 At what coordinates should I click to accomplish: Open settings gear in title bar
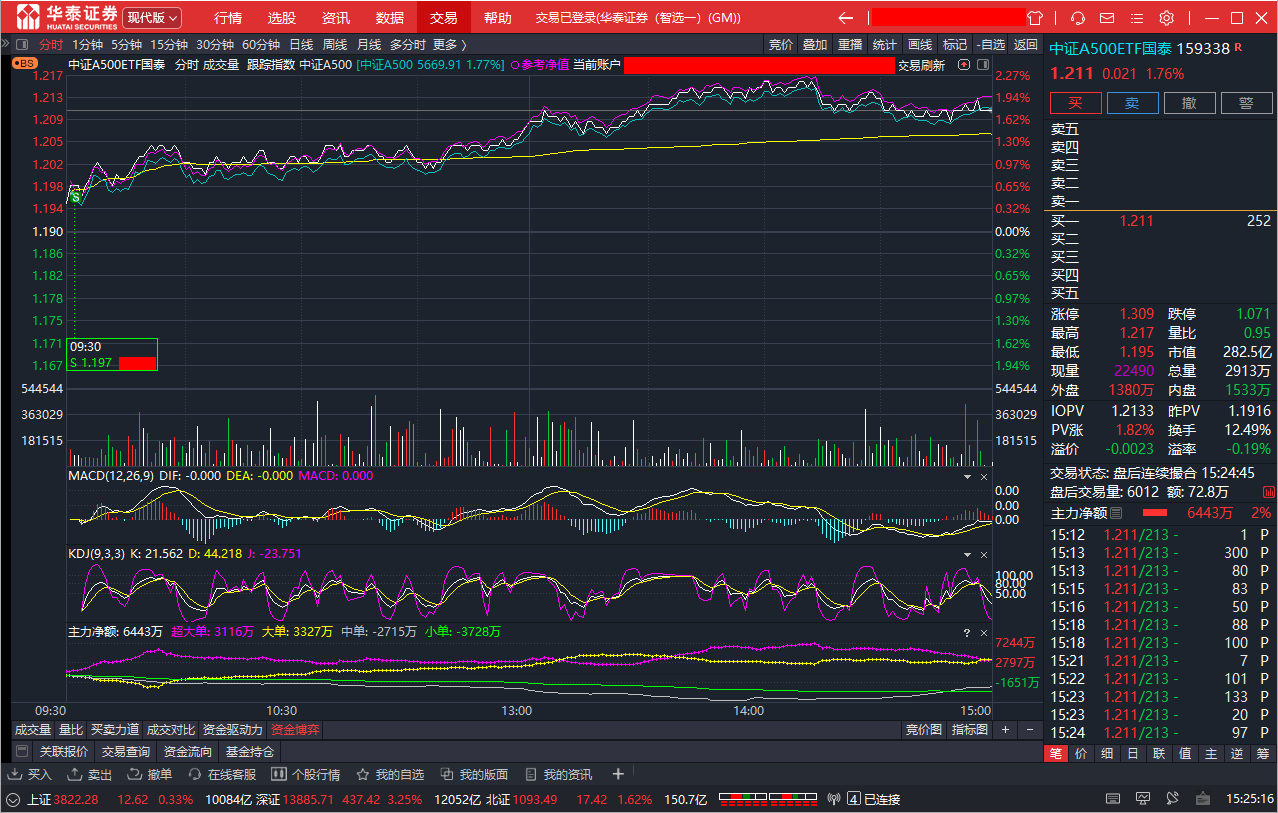pos(1166,18)
